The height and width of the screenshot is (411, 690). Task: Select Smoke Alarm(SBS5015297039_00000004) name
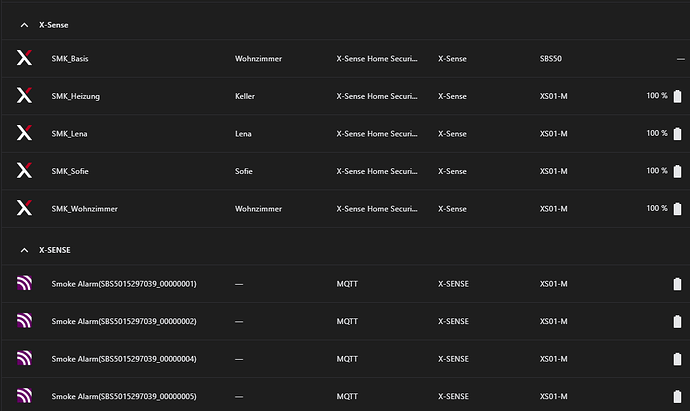pyautogui.click(x=124, y=359)
